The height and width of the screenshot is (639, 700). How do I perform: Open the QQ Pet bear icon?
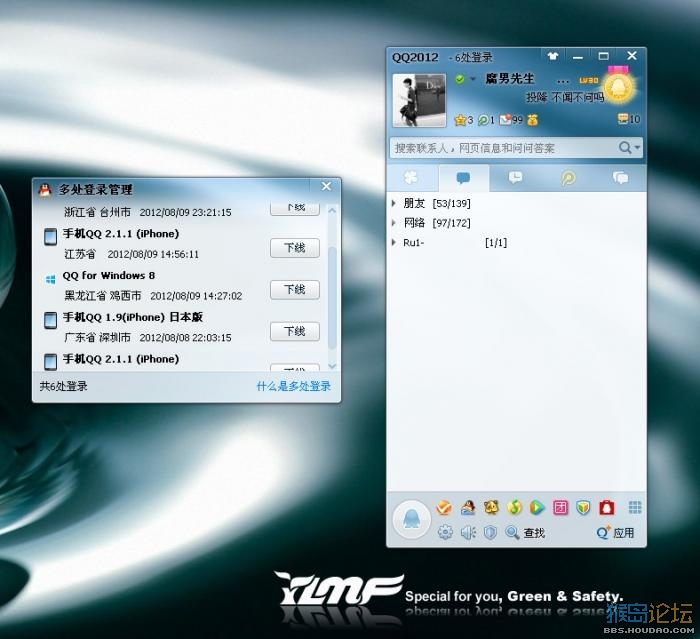(491, 508)
